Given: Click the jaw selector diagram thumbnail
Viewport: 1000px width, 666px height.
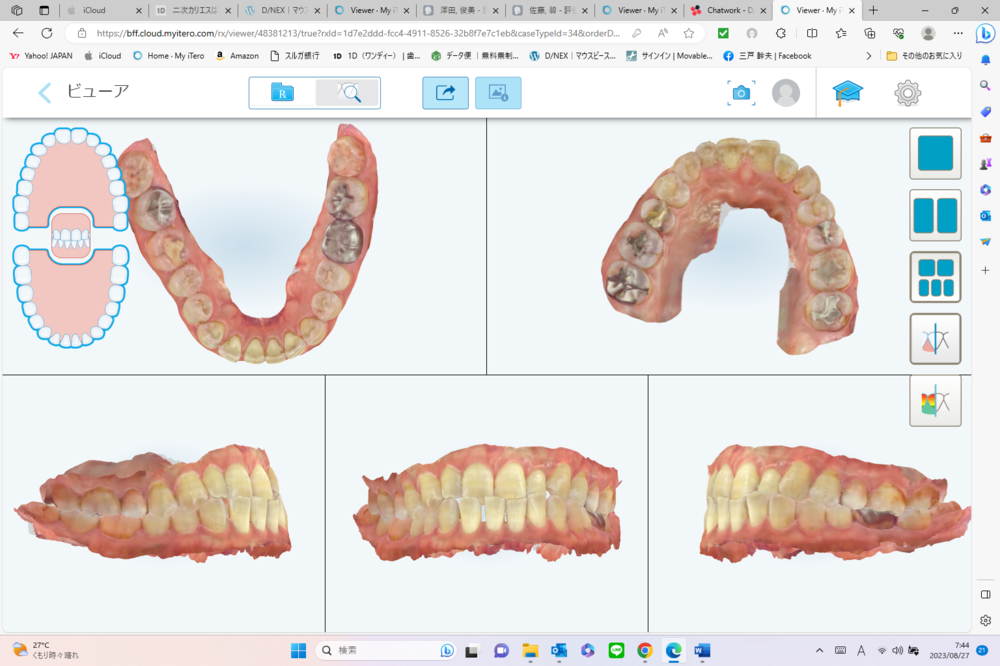Looking at the screenshot, I should point(71,237).
